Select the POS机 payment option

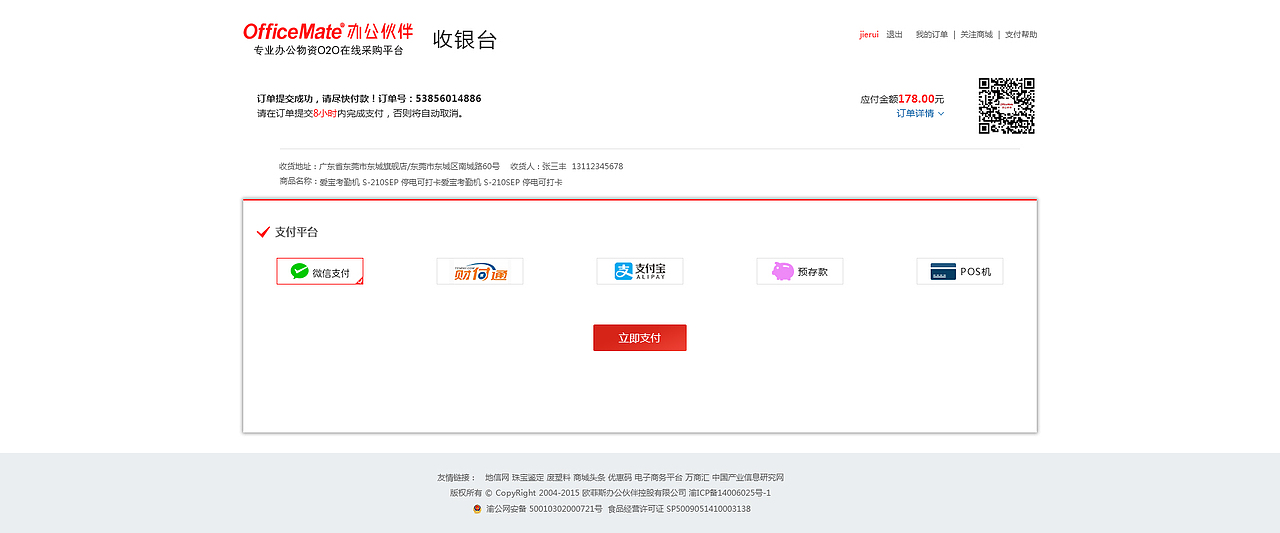(960, 271)
